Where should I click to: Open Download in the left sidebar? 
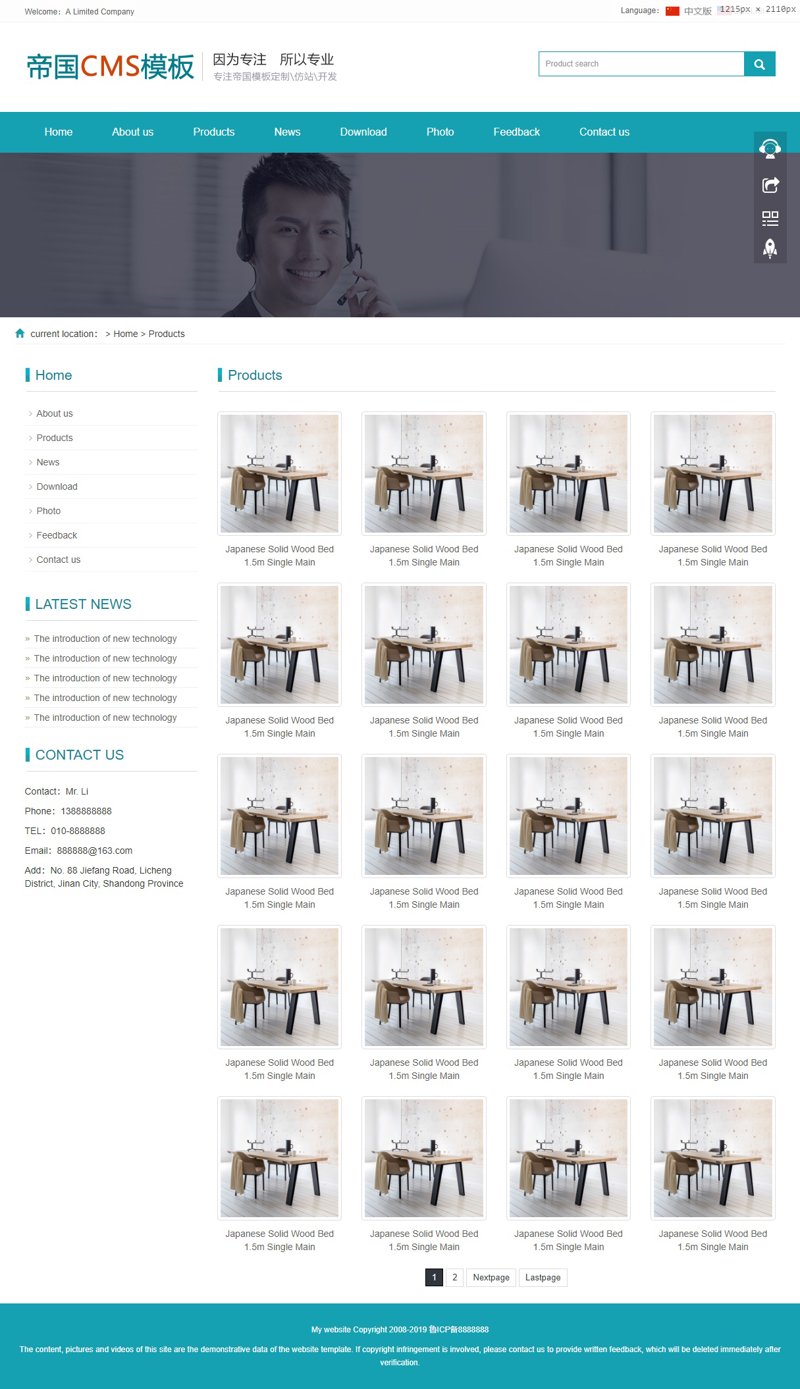[x=57, y=487]
